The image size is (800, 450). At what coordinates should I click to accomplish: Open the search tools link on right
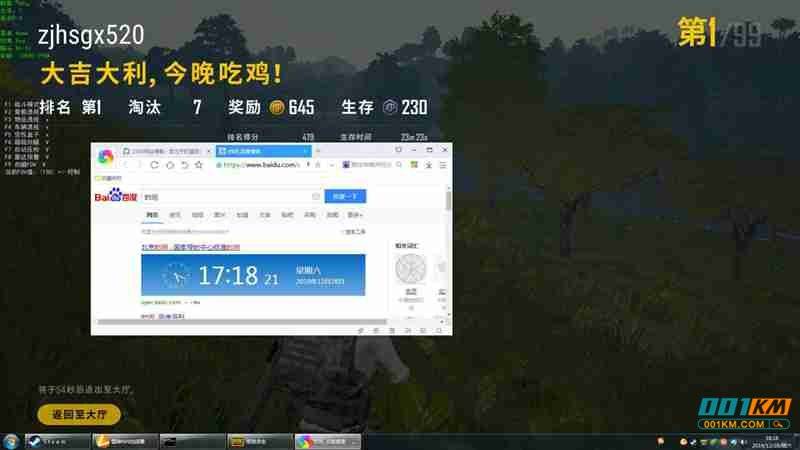(x=354, y=232)
